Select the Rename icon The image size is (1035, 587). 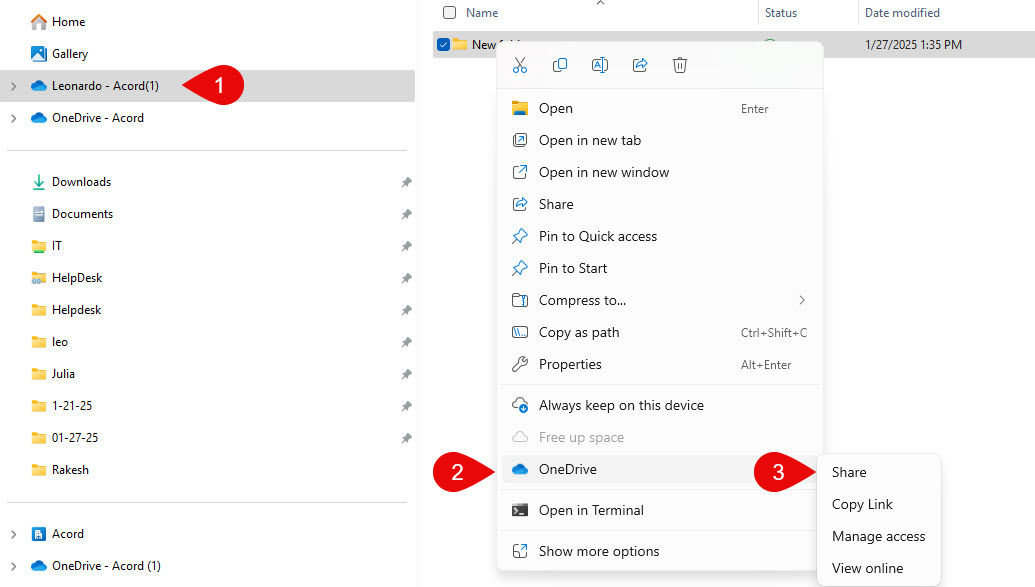tap(600, 64)
